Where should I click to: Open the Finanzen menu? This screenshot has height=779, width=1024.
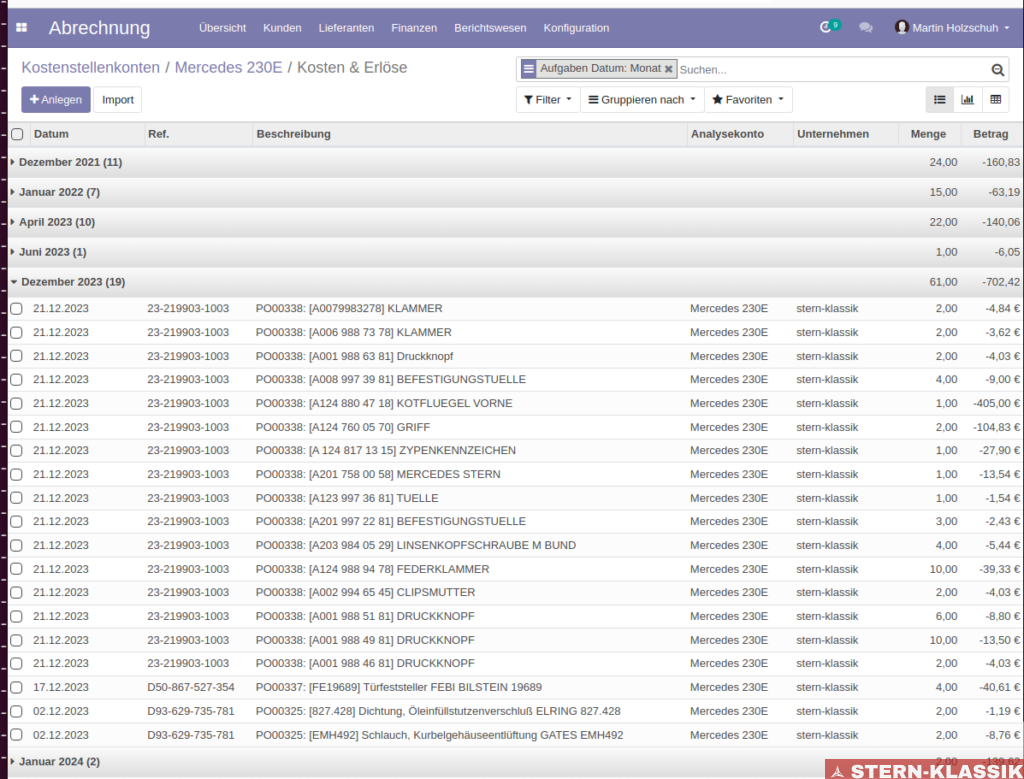click(x=414, y=28)
